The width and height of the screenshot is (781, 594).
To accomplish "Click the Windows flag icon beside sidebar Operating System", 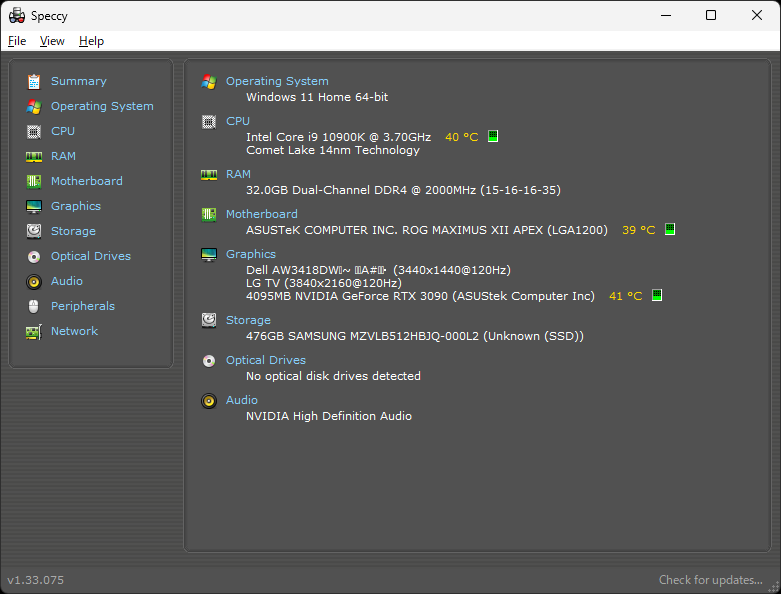I will pyautogui.click(x=34, y=107).
